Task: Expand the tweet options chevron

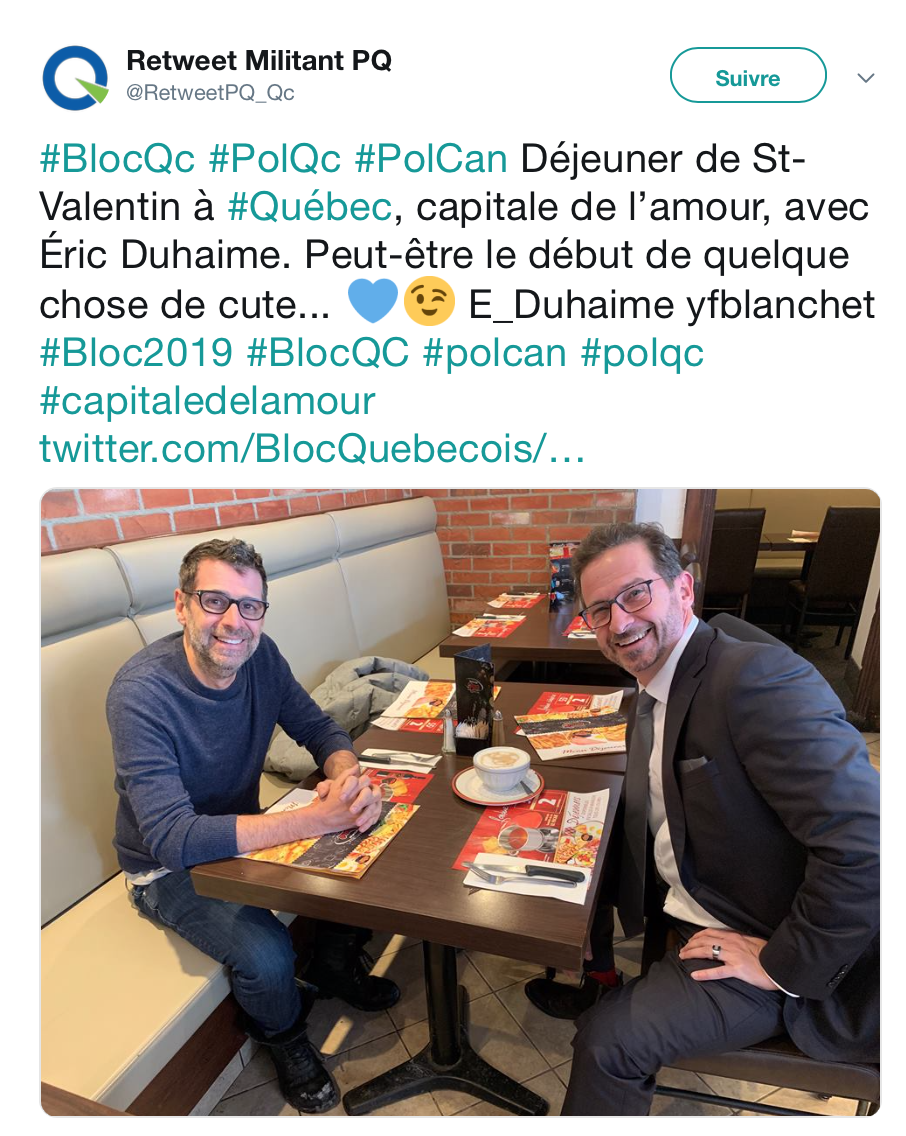Action: coord(866,78)
